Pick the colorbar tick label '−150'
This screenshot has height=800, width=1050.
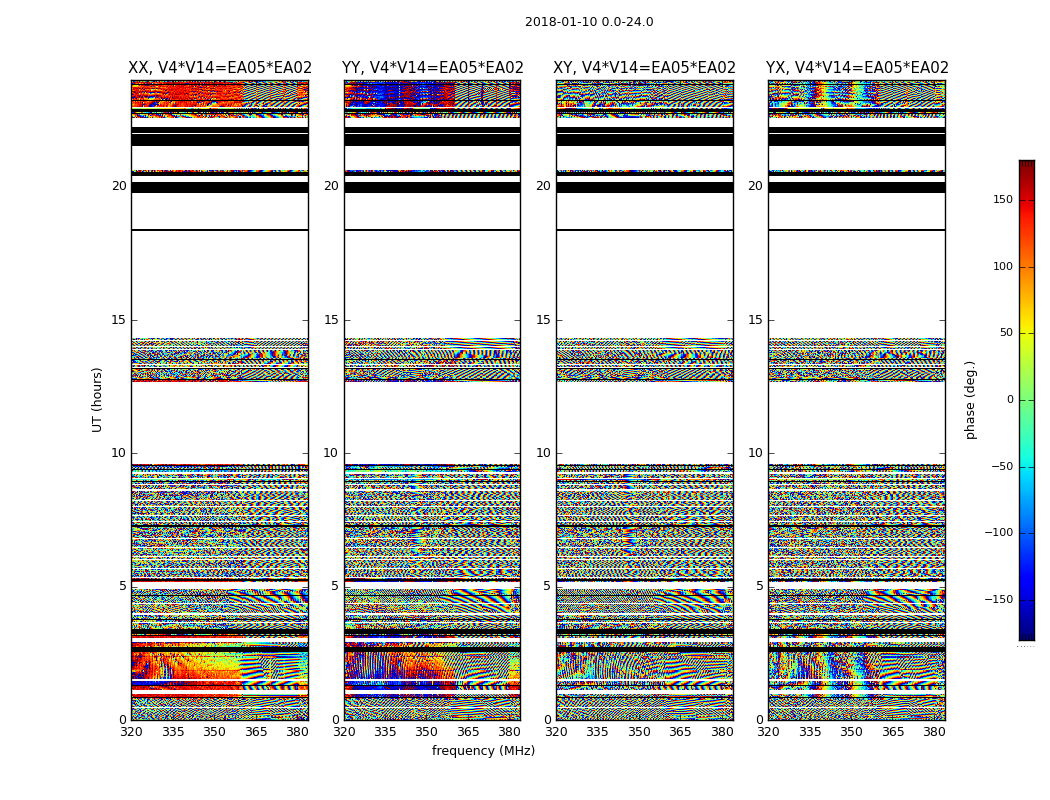pos(998,599)
